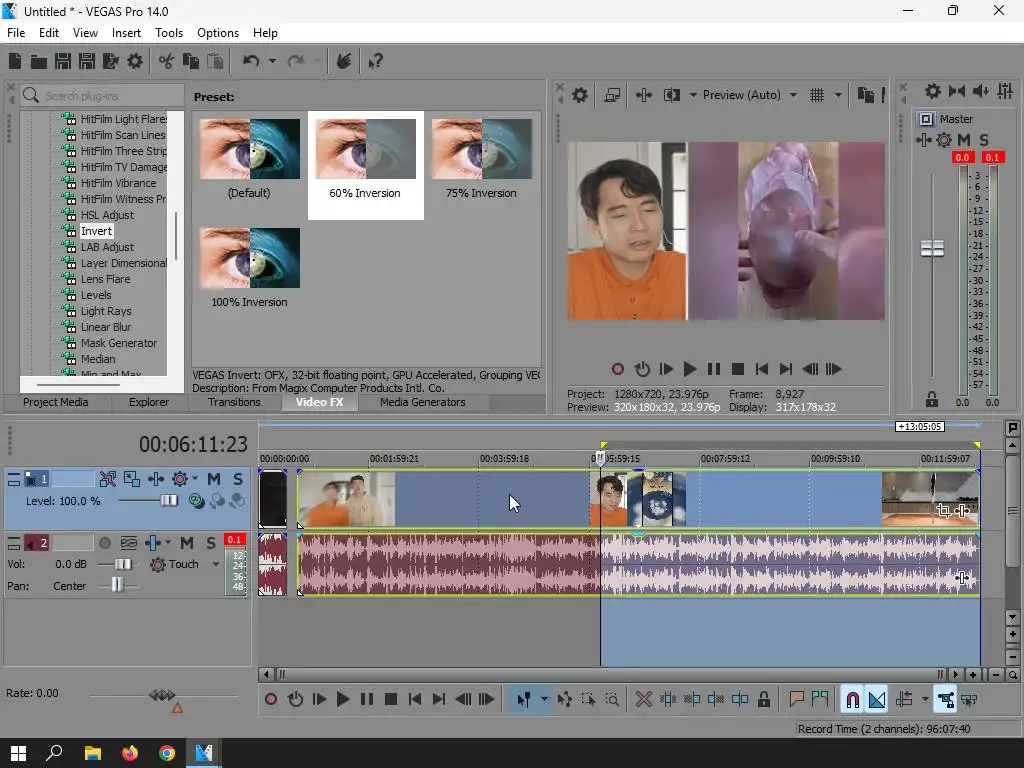
Task: Click the Search plug-ins field
Action: click(103, 95)
